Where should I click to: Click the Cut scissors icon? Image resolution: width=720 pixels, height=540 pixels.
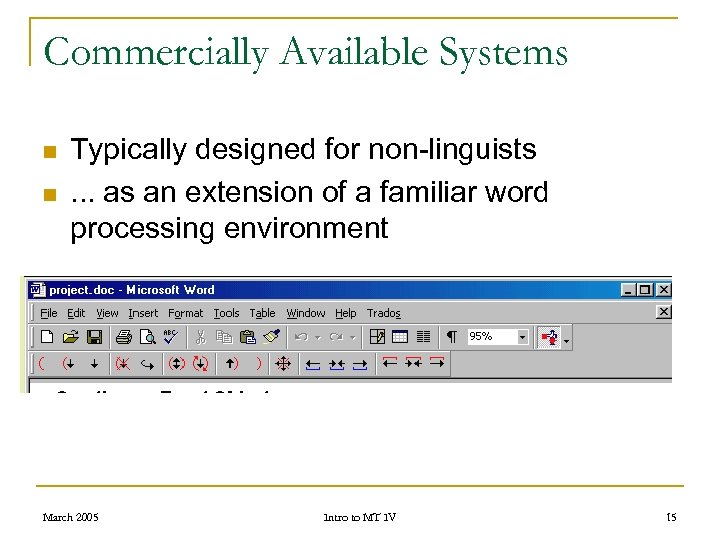(200, 338)
